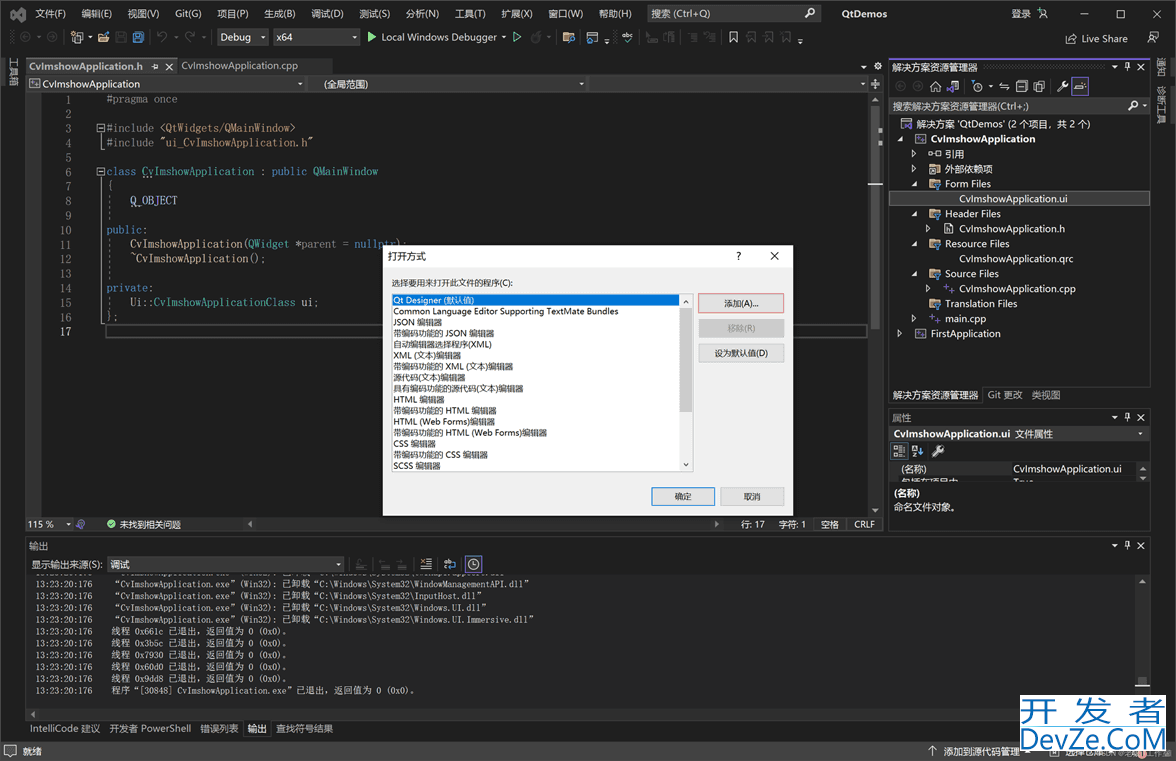This screenshot has height=761, width=1176.
Task: Expand the FirstApplication project node
Action: (899, 334)
